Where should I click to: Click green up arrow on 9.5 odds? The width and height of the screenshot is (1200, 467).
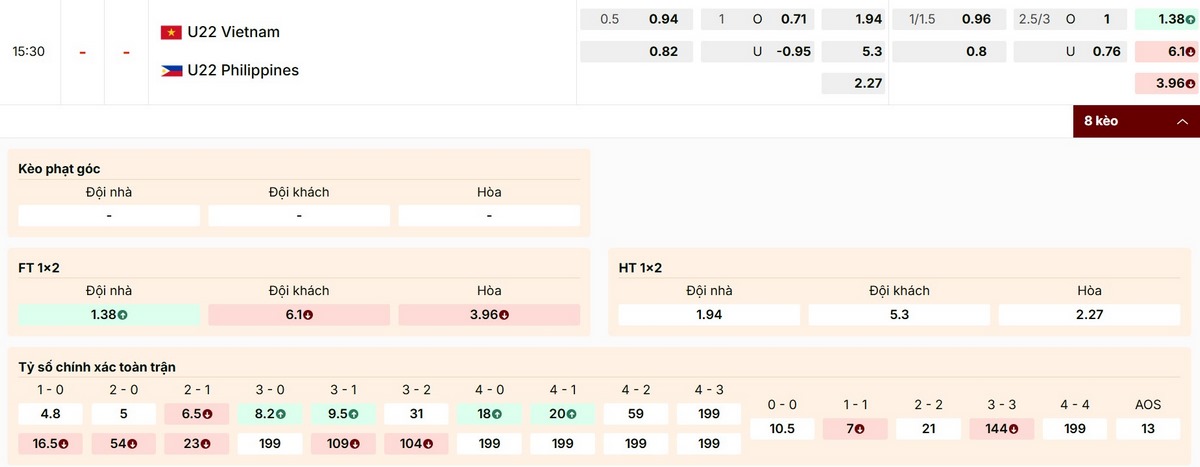353,414
